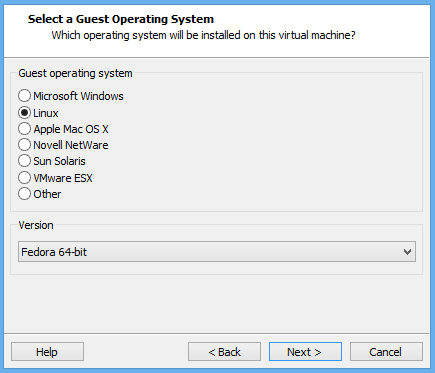Click the Help button
The image size is (435, 373).
point(47,352)
